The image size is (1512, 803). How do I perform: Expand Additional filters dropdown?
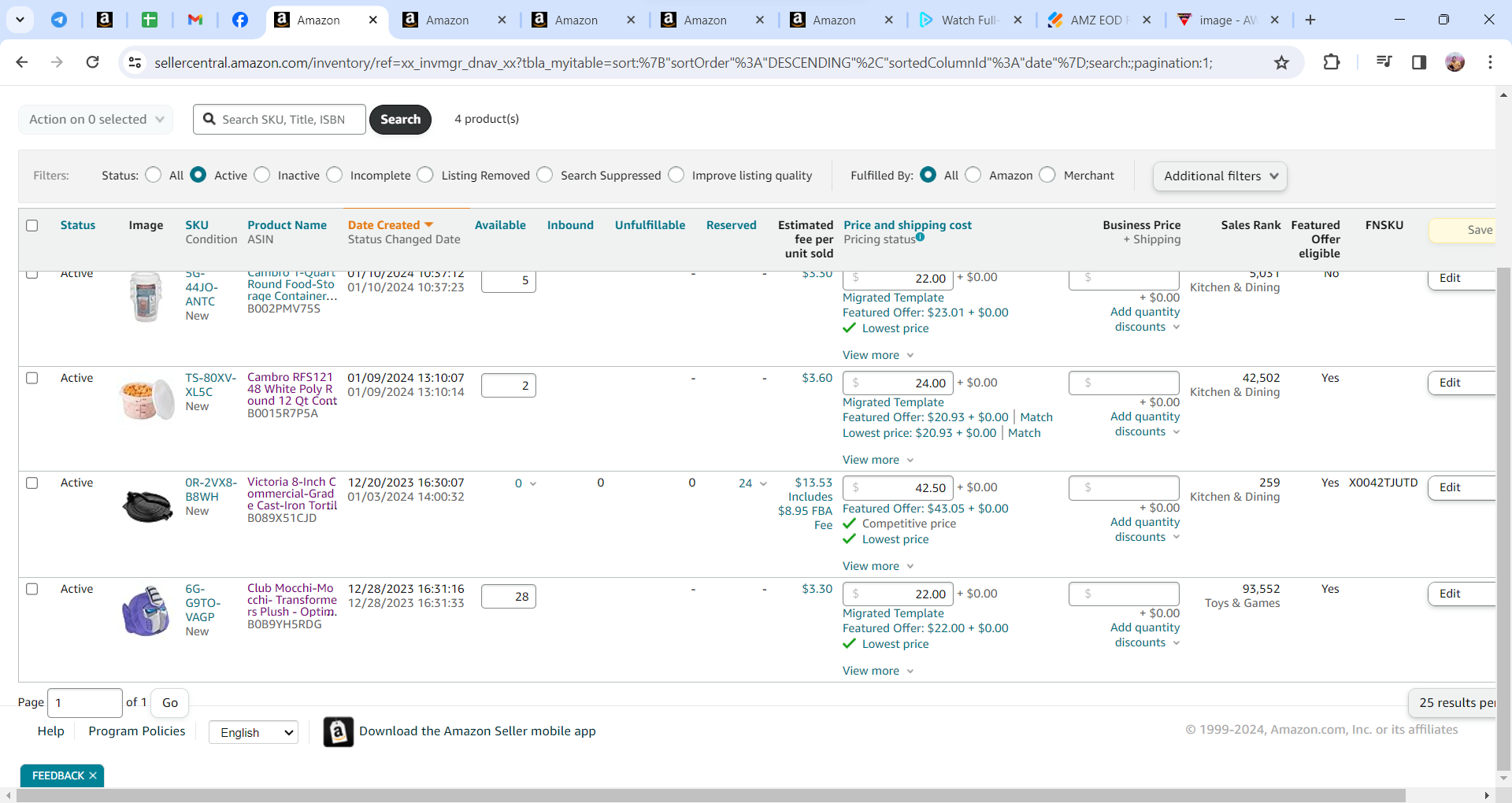click(1220, 176)
